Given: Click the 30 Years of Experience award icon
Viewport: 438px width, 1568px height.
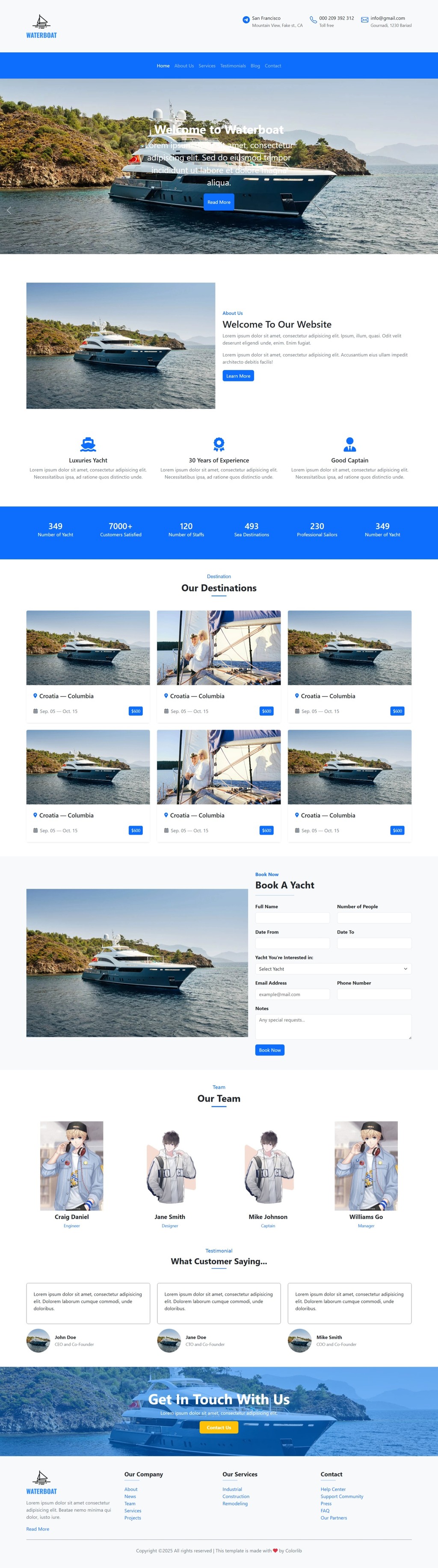Looking at the screenshot, I should (219, 444).
